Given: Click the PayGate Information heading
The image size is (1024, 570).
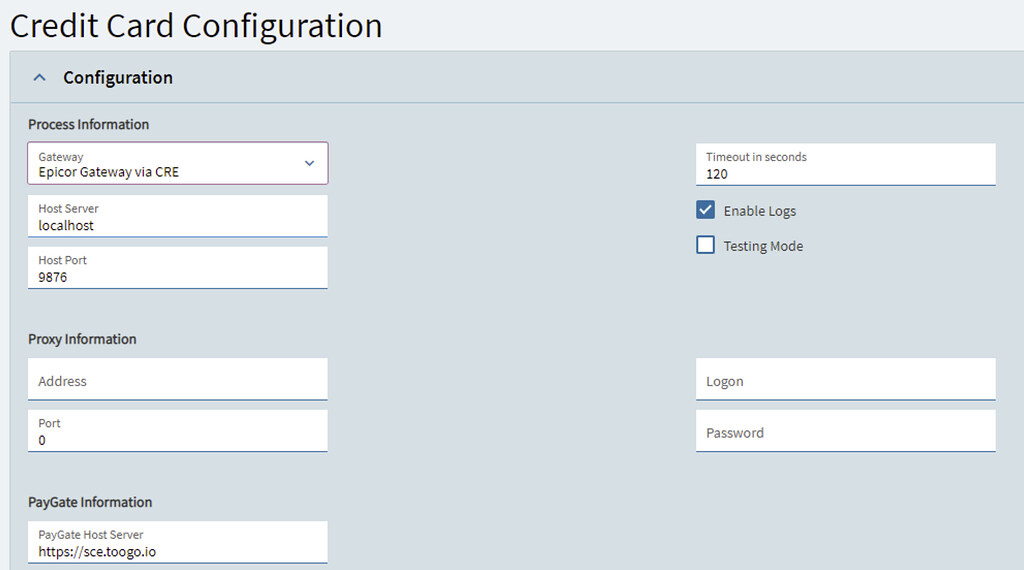Looking at the screenshot, I should [x=90, y=502].
